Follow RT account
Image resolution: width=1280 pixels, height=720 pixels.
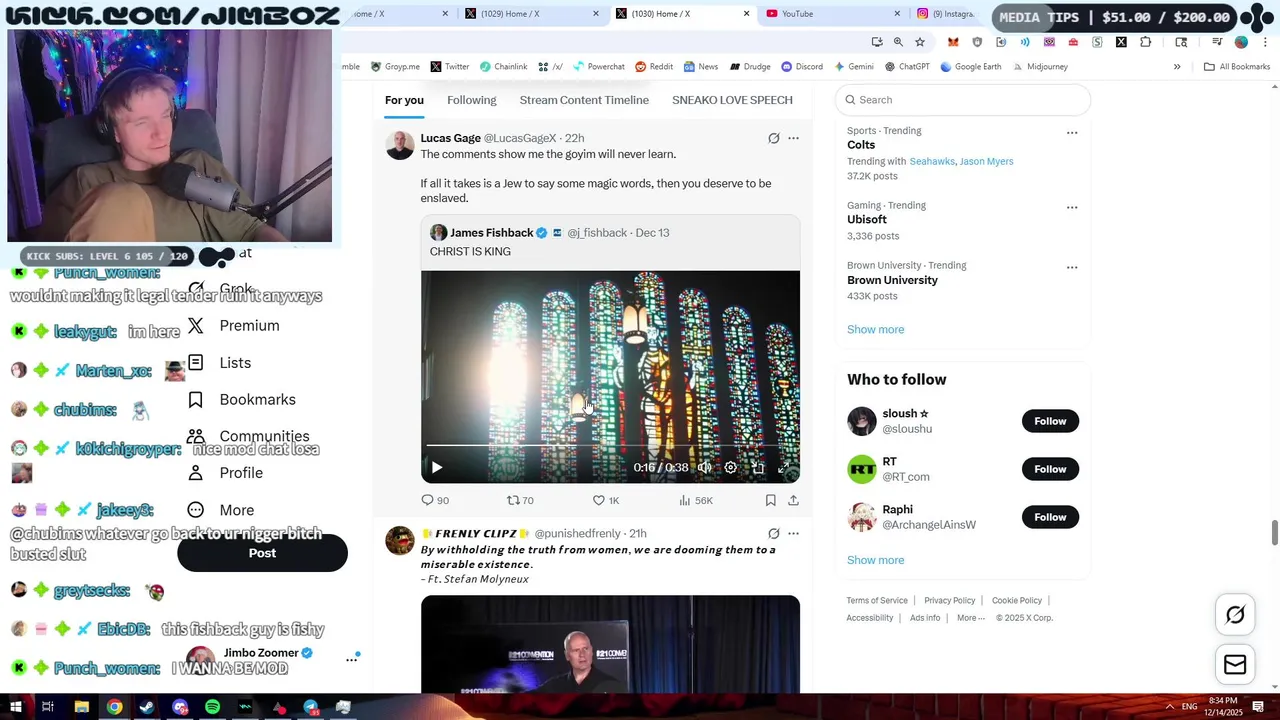(1050, 469)
